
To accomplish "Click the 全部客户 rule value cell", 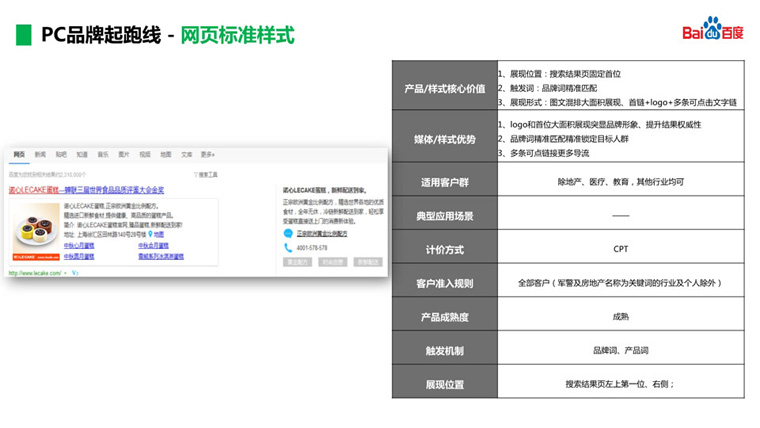I will coord(621,281).
